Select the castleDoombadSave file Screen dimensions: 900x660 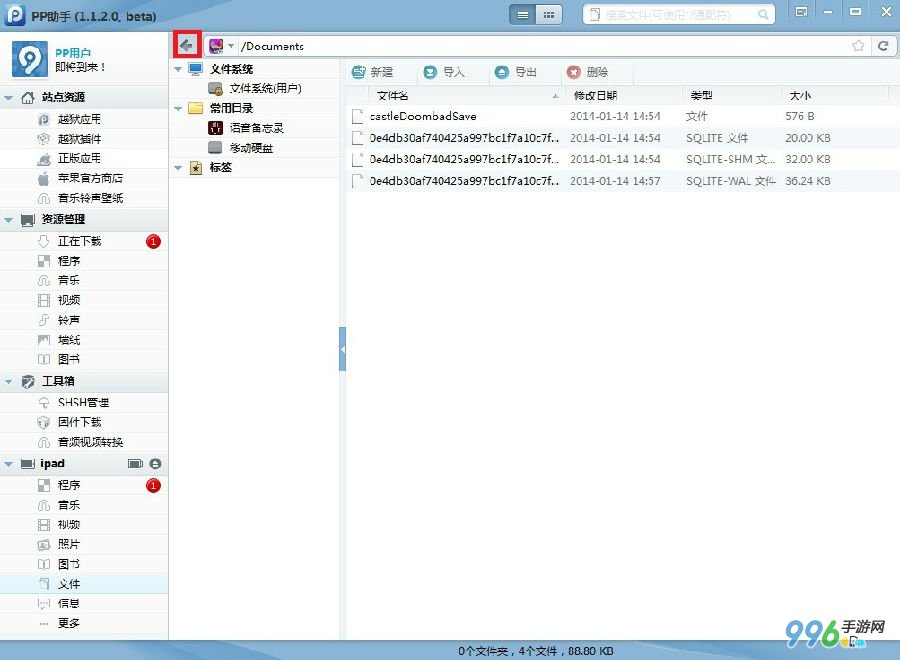pos(623,117)
